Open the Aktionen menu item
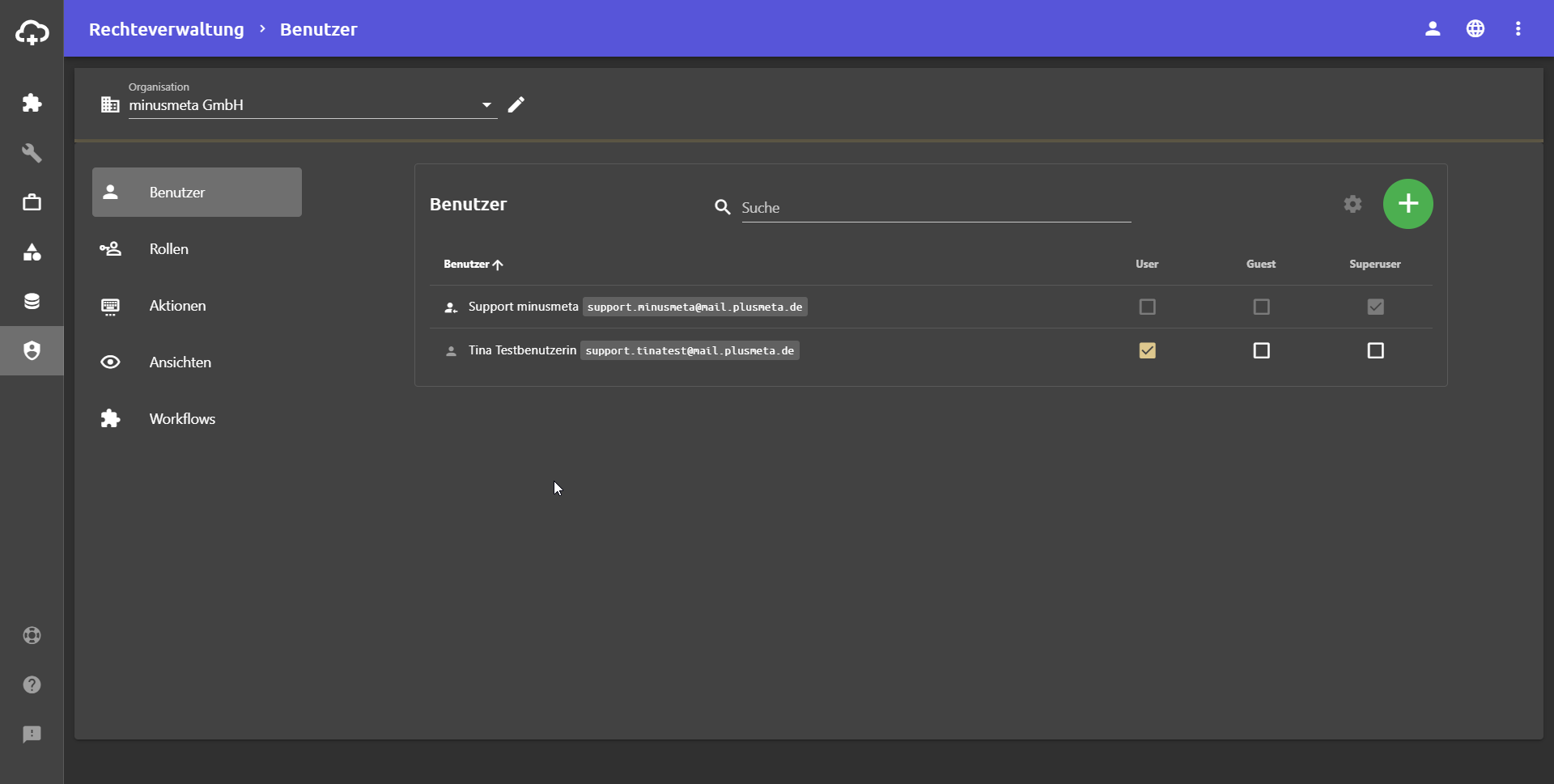The image size is (1554, 784). [x=197, y=305]
